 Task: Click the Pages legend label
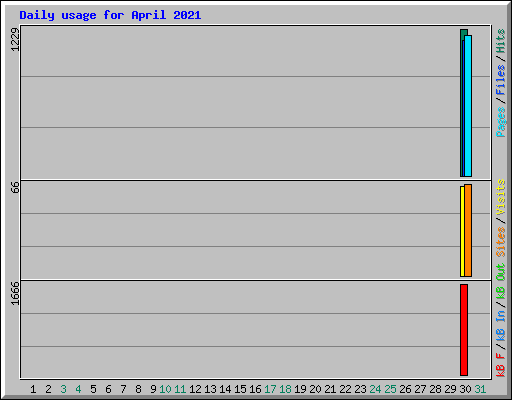tap(501, 122)
